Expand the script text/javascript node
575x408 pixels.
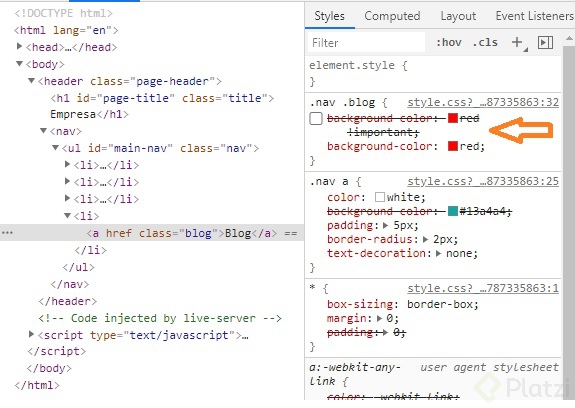(x=32, y=334)
